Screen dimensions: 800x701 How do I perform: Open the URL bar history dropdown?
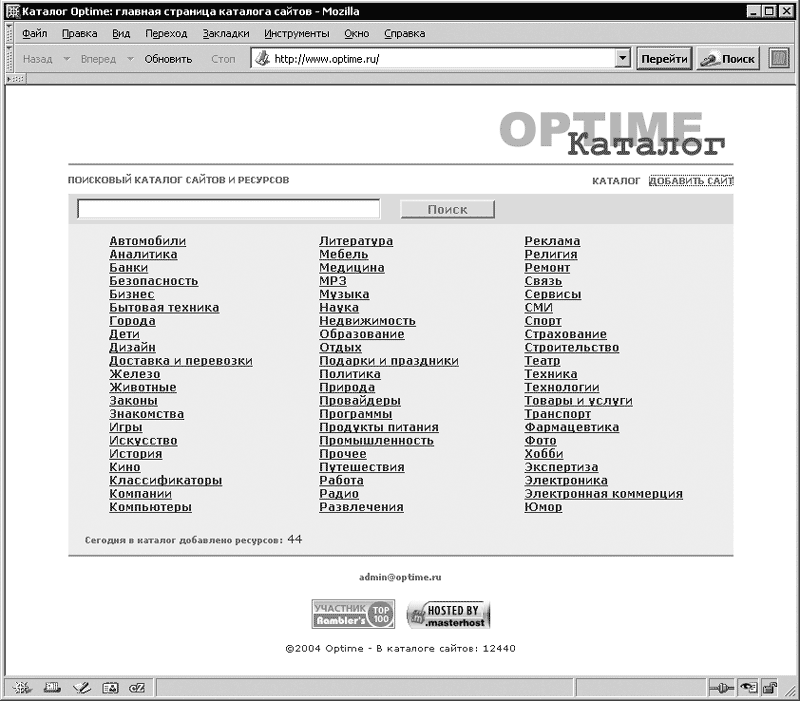point(622,58)
